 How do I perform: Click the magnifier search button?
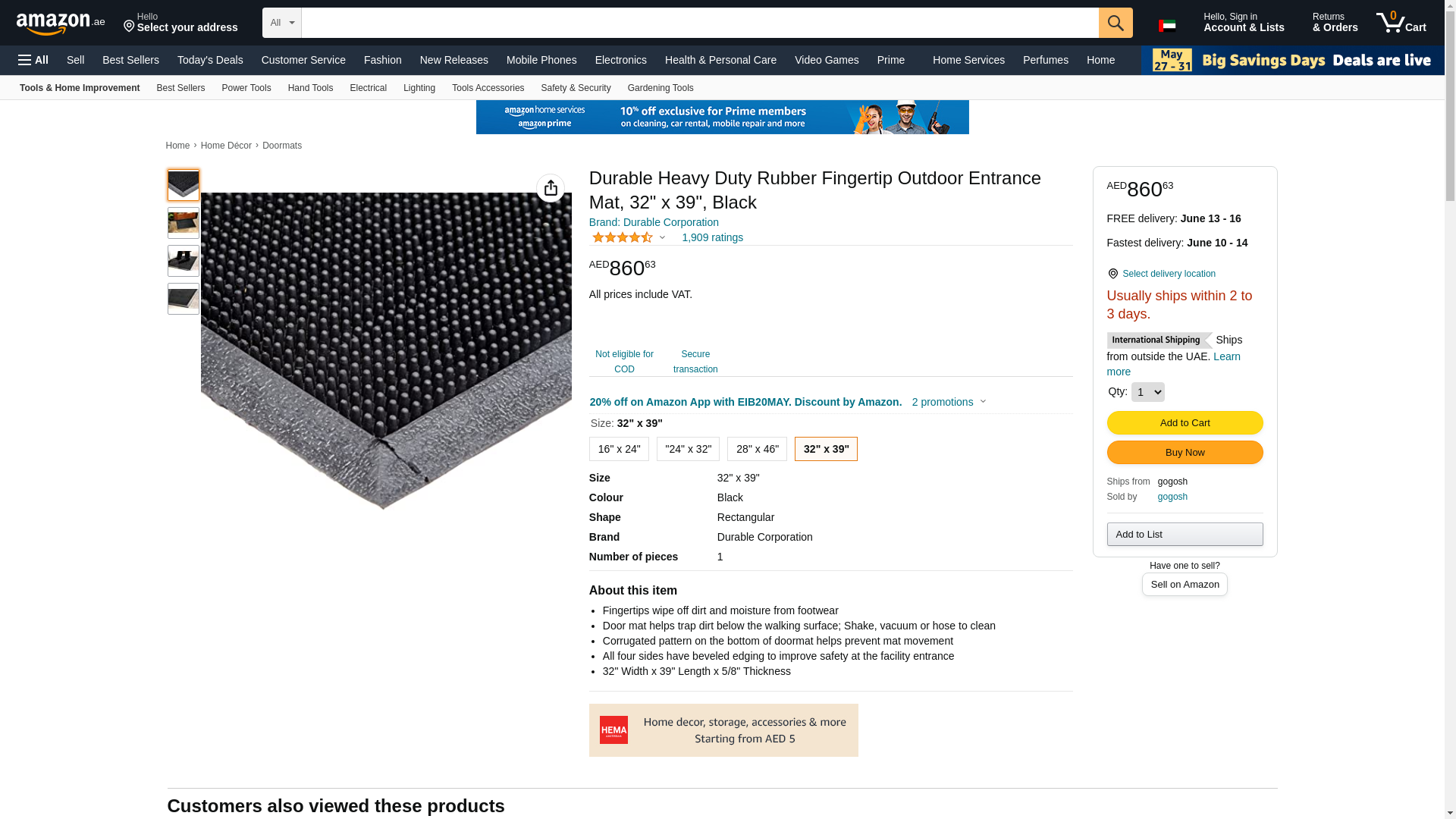coord(1115,23)
